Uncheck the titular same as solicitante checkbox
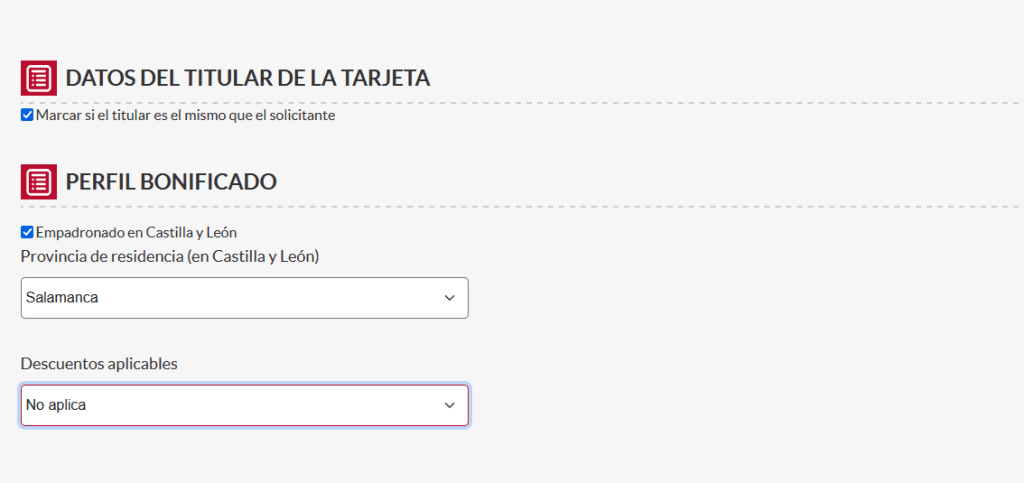The width and height of the screenshot is (1024, 483). coord(27,115)
